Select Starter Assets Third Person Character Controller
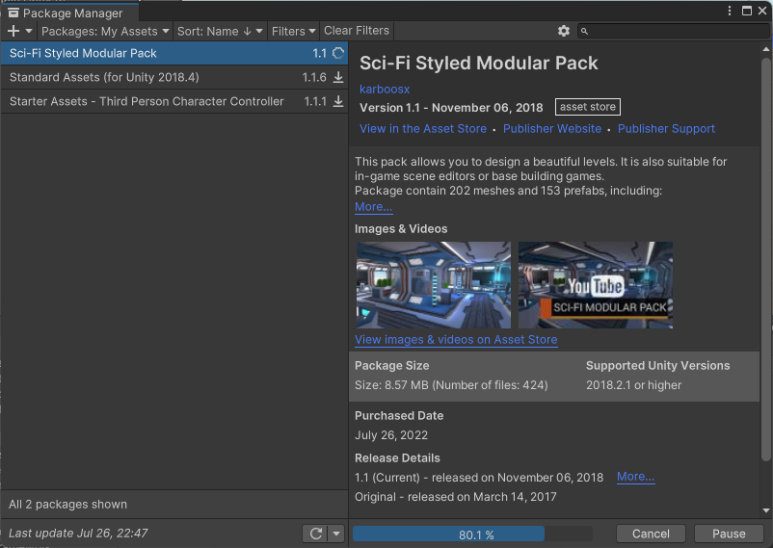 pyautogui.click(x=174, y=102)
